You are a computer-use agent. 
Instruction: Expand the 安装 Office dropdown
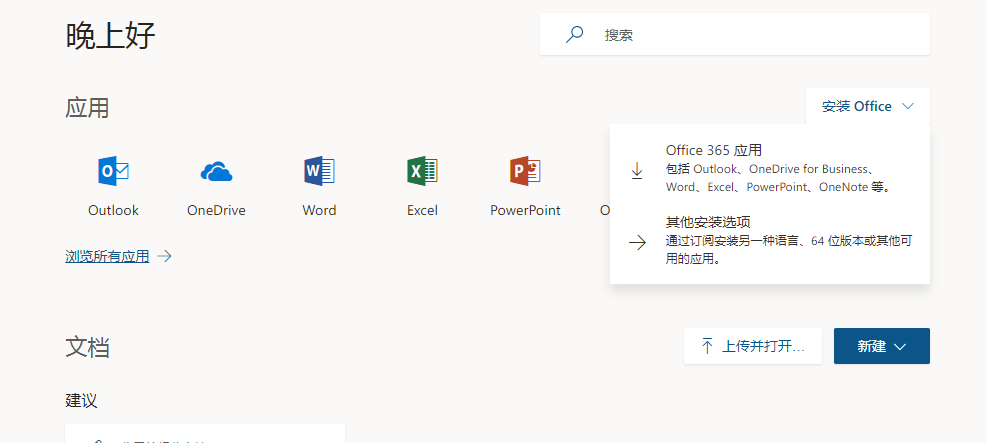(868, 106)
